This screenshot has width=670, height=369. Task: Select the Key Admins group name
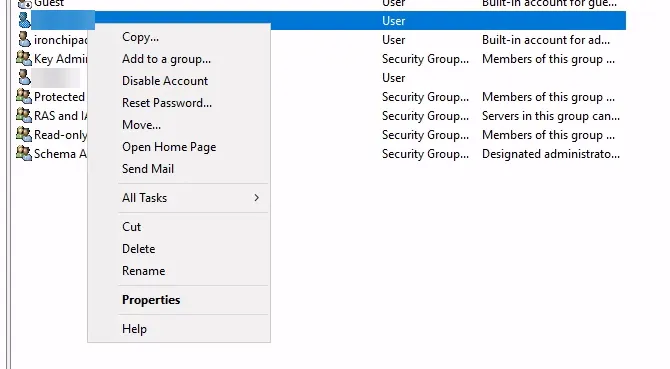click(x=61, y=59)
